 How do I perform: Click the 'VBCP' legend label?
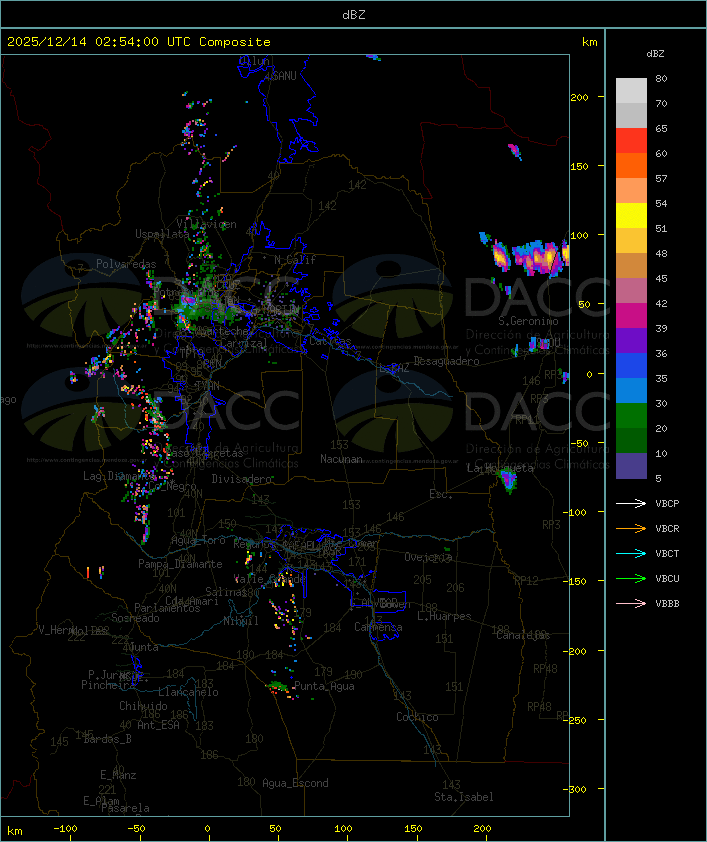[x=667, y=504]
